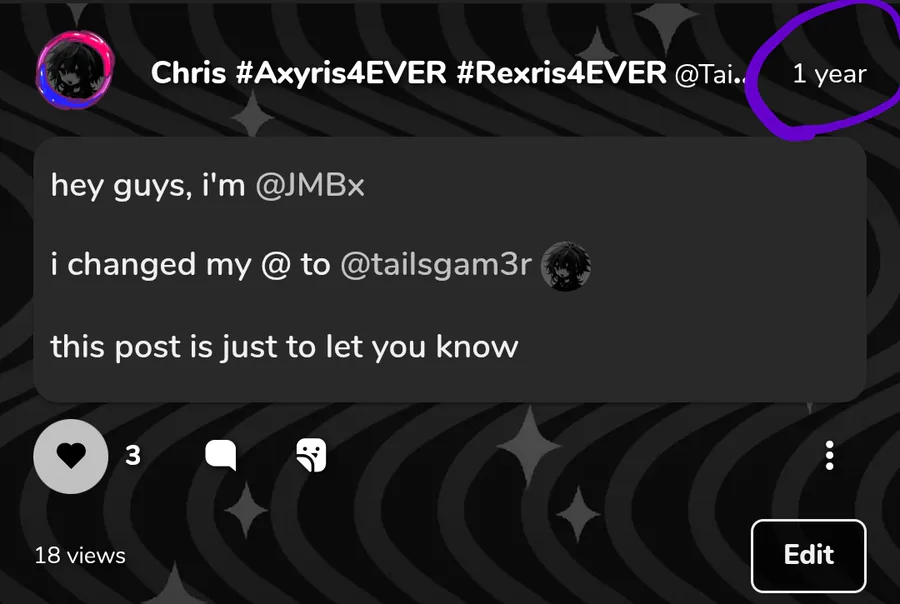Click the 'i changed my @ to' text

coord(191,265)
